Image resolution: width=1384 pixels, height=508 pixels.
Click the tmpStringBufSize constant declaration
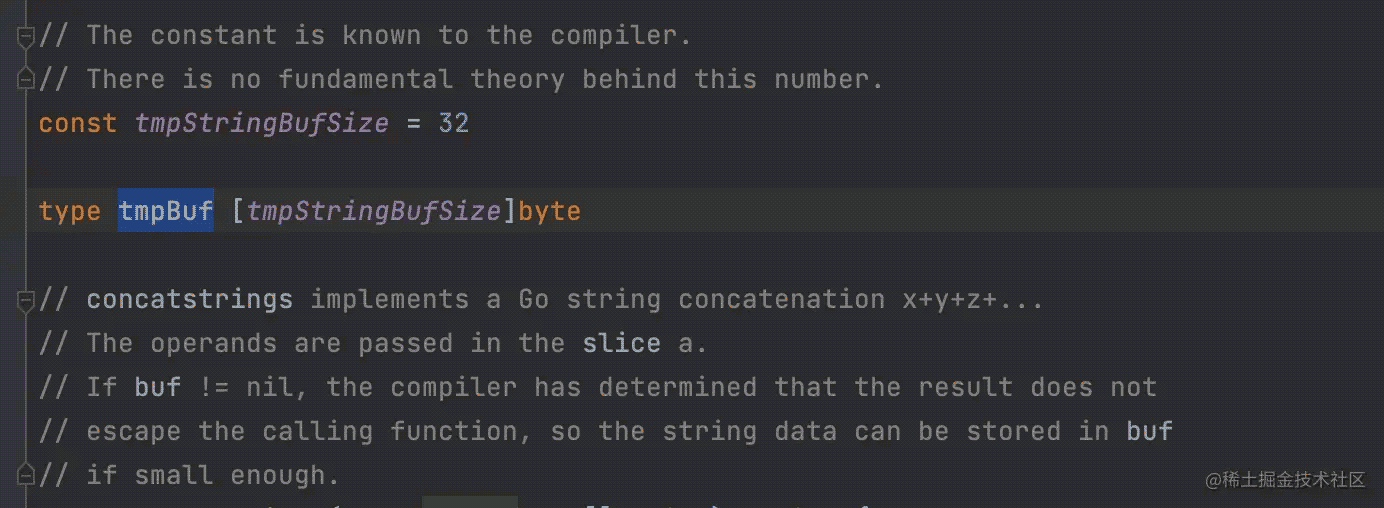[261, 124]
